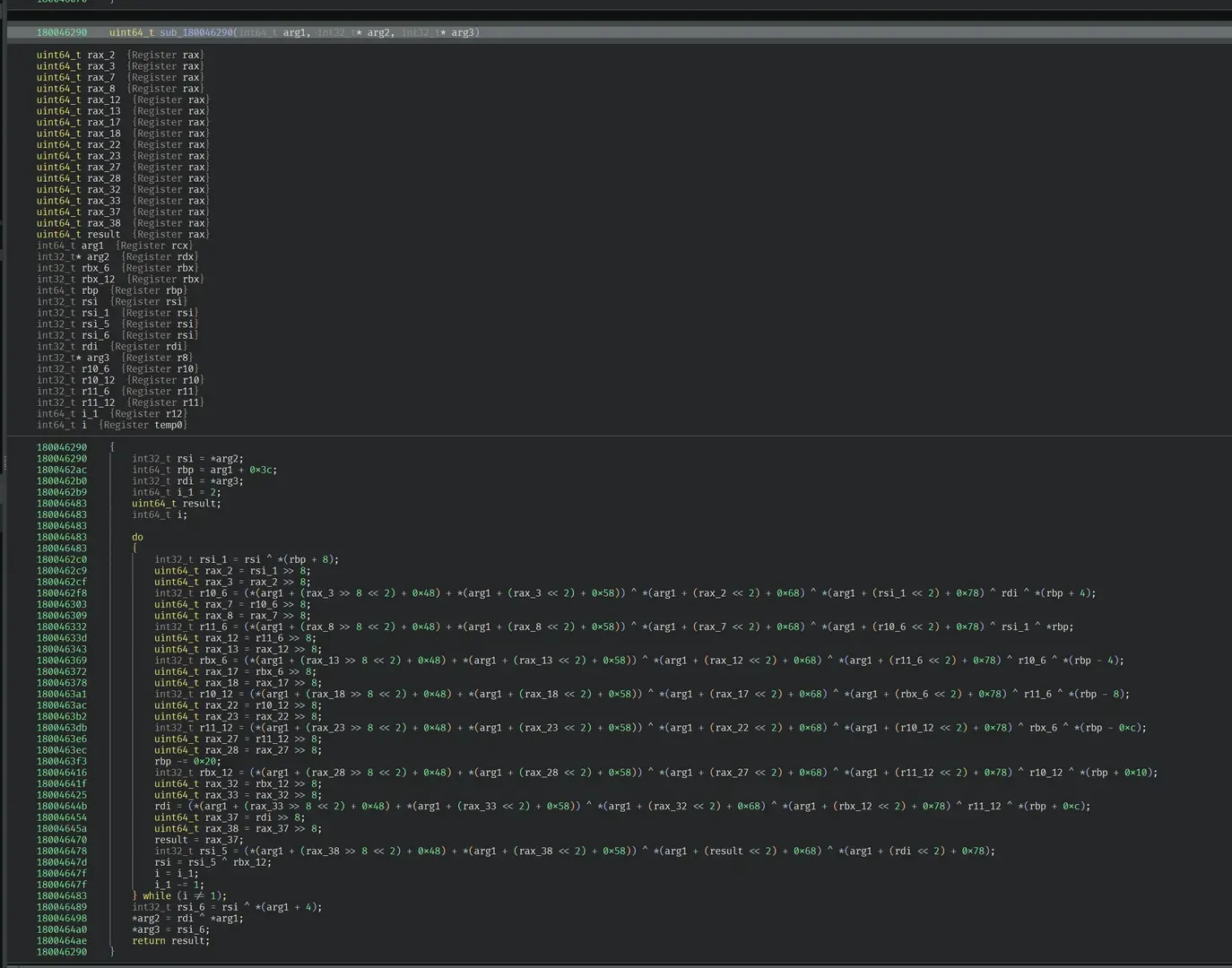Click the rax_12 declaration in variable list
Image resolution: width=1232 pixels, height=968 pixels.
(123, 99)
